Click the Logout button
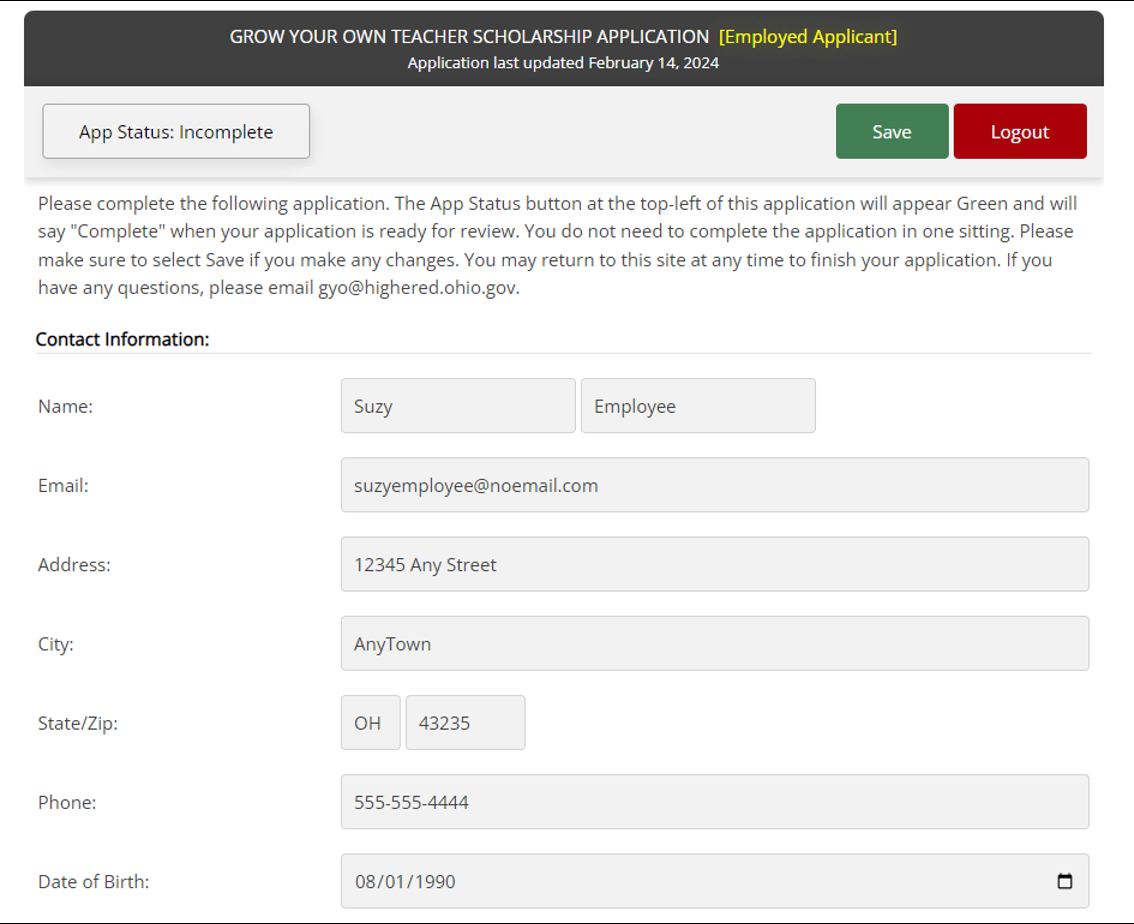 (x=1020, y=131)
